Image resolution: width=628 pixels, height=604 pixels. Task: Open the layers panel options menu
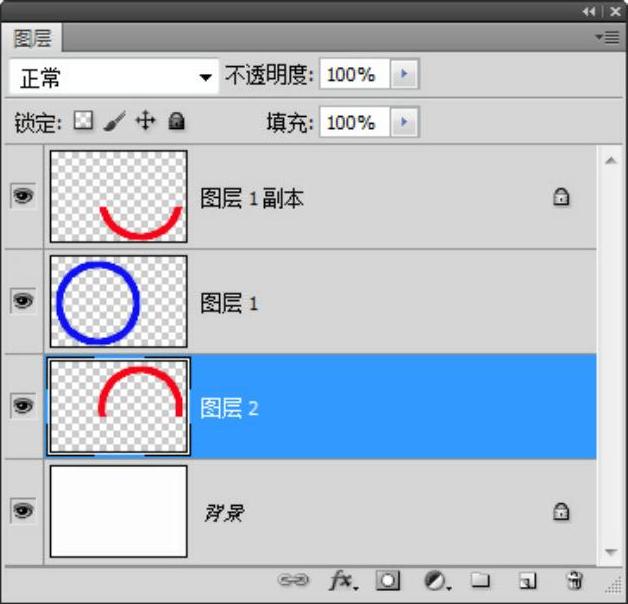click(x=607, y=37)
